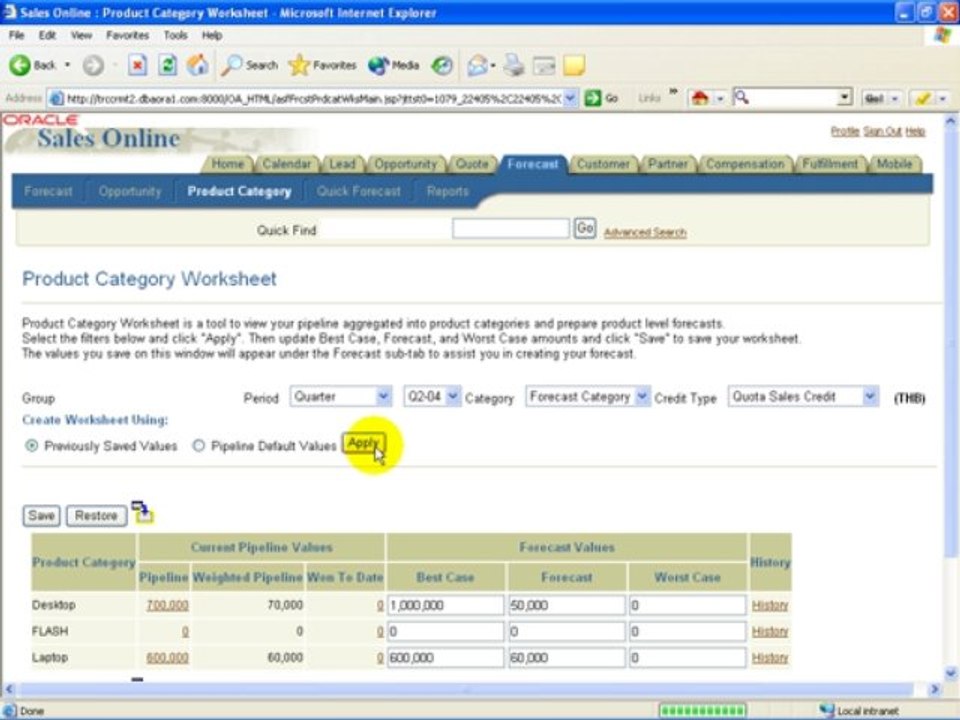Click the export icon beside Restore
Screen dimensions: 960x720
pos(143,512)
